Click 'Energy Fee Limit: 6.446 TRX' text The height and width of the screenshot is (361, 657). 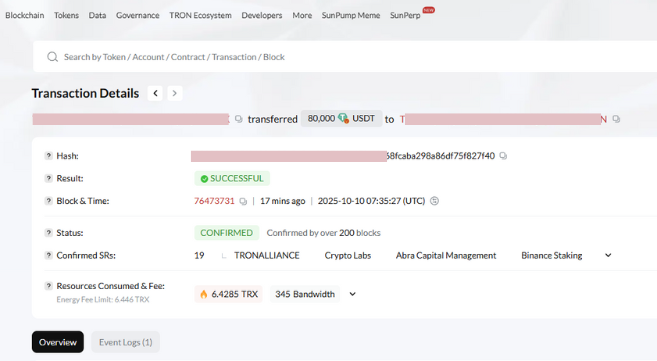pos(103,299)
